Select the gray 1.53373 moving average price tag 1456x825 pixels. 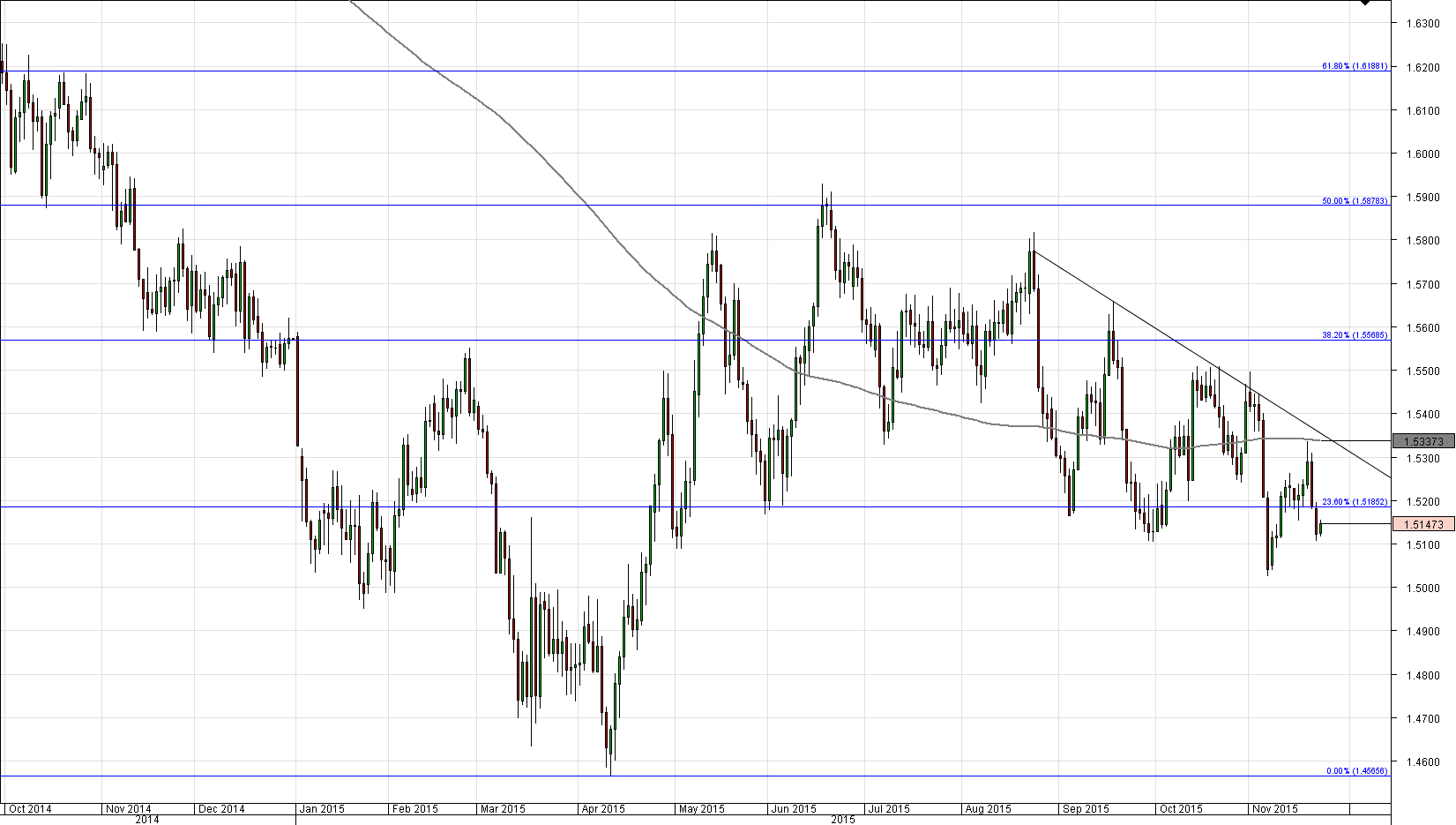(x=1423, y=441)
